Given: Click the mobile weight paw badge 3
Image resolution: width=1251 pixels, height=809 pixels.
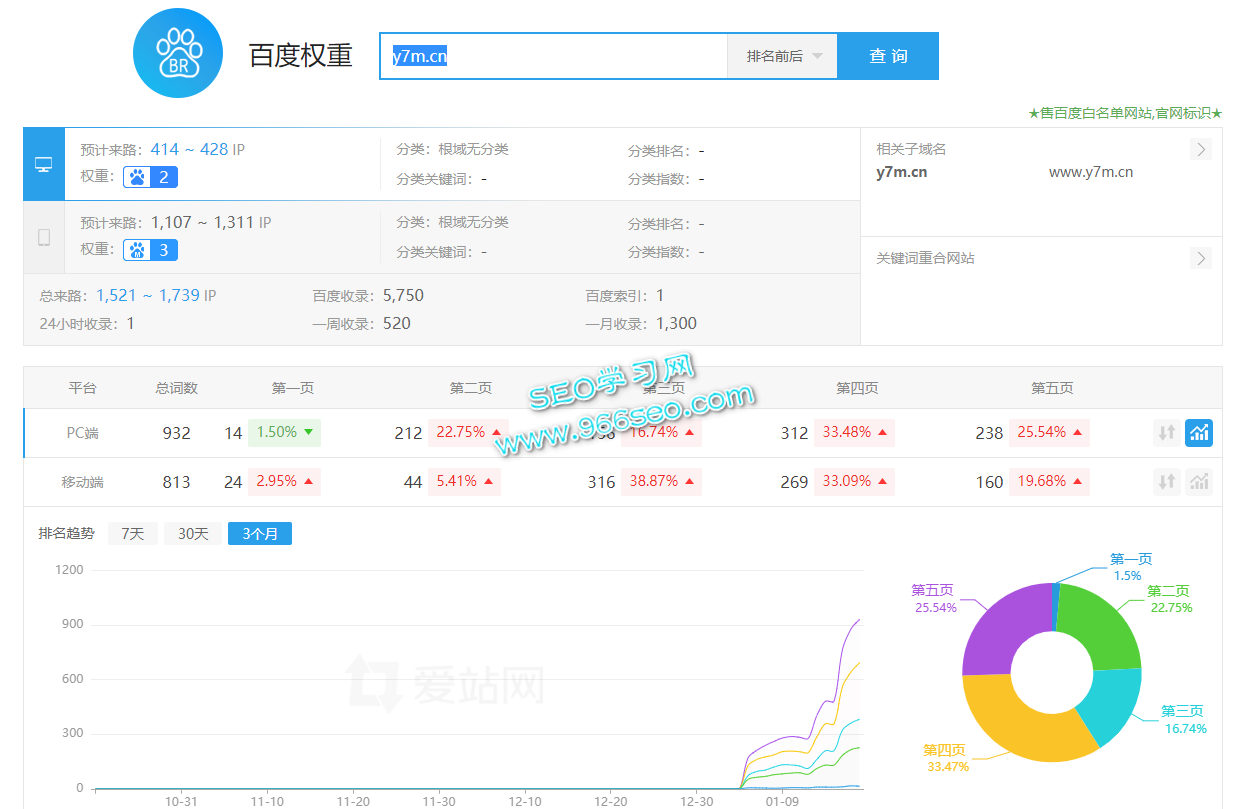Looking at the screenshot, I should click(x=151, y=250).
